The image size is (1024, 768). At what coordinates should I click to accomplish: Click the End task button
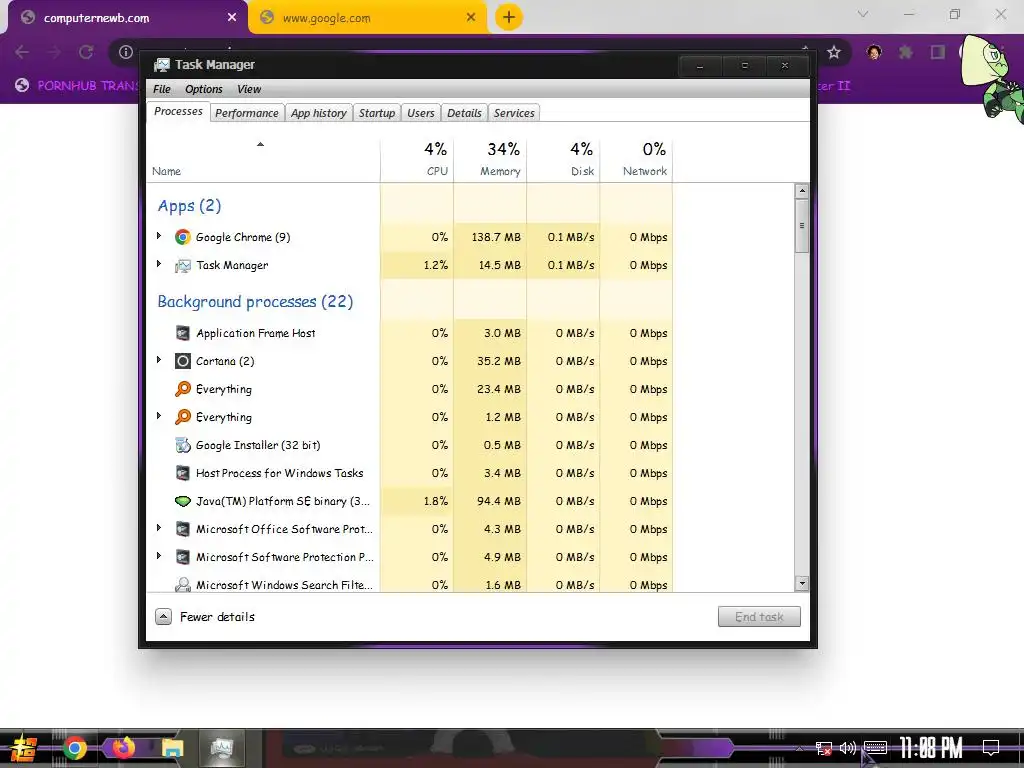click(759, 616)
